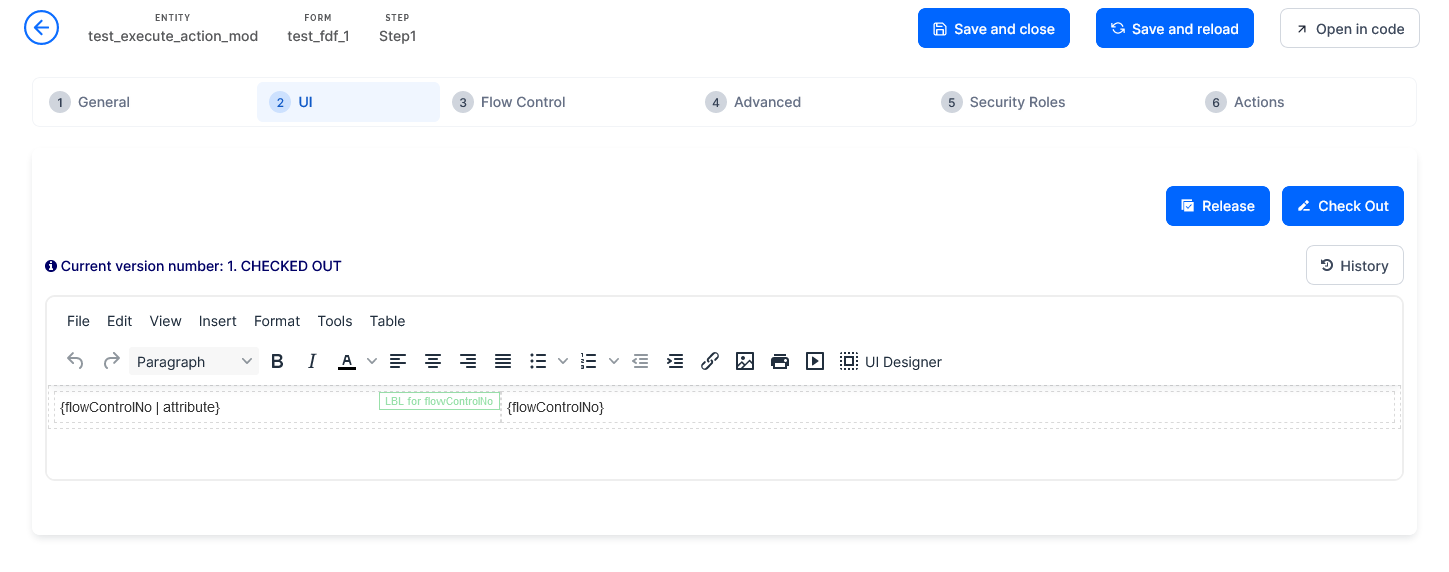
Task: Click the back arrow icon
Action: pos(41,28)
